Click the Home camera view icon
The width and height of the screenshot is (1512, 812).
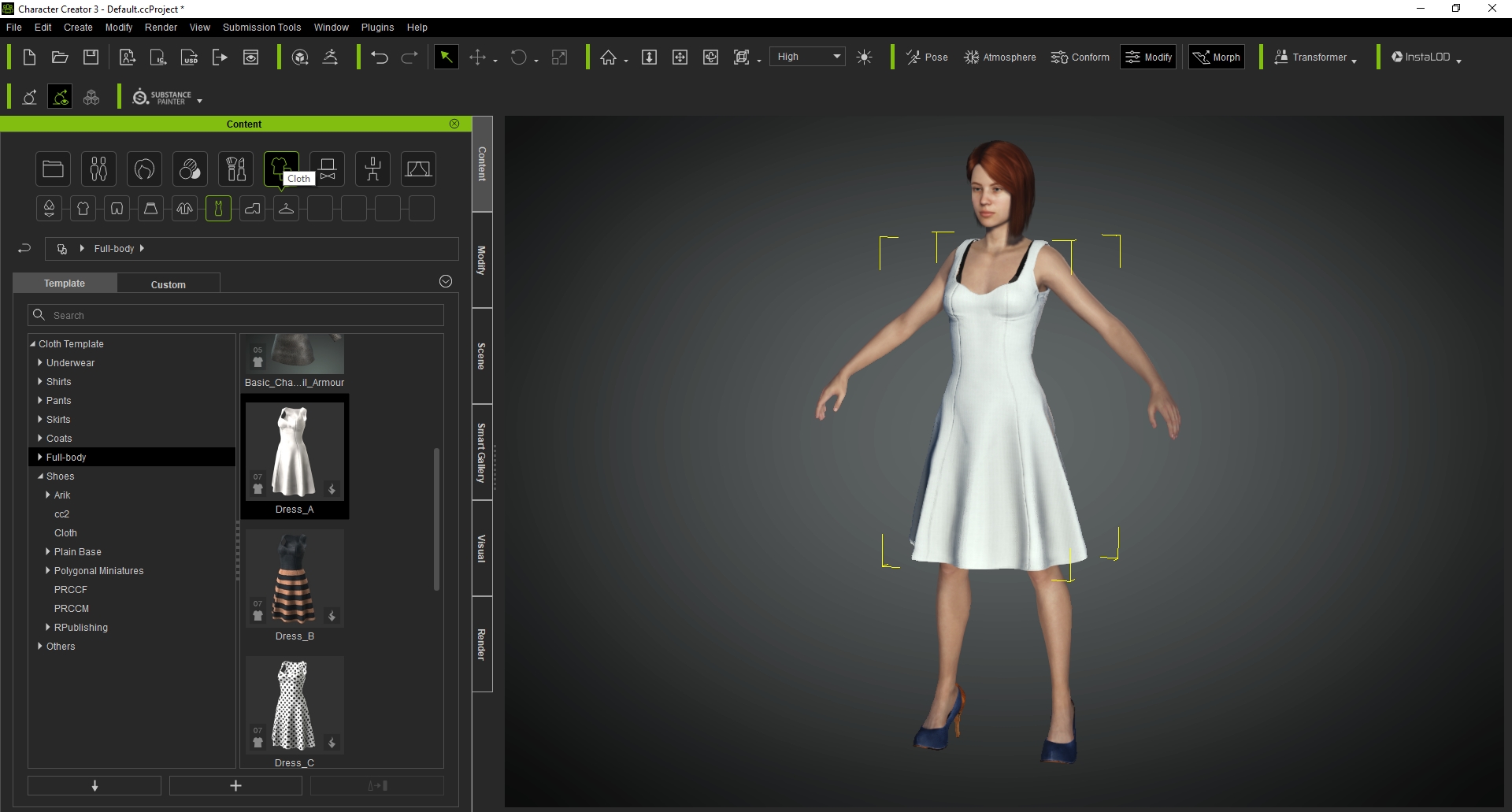[x=608, y=57]
